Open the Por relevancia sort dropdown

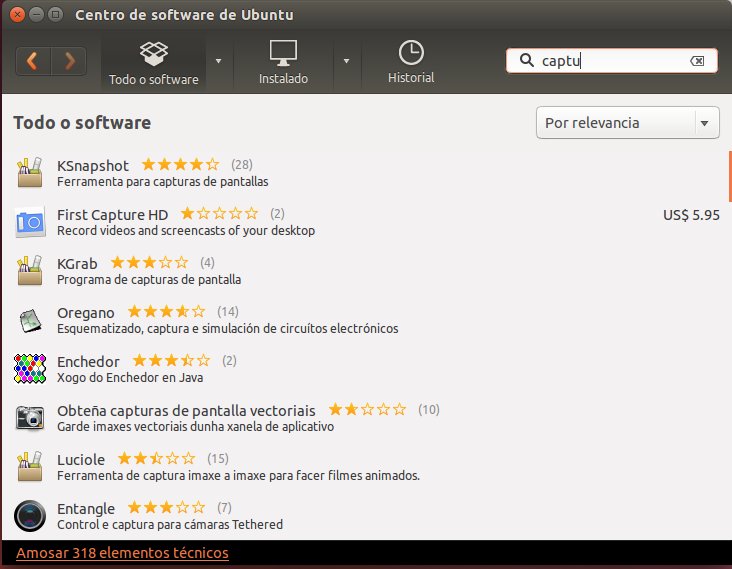tap(627, 123)
